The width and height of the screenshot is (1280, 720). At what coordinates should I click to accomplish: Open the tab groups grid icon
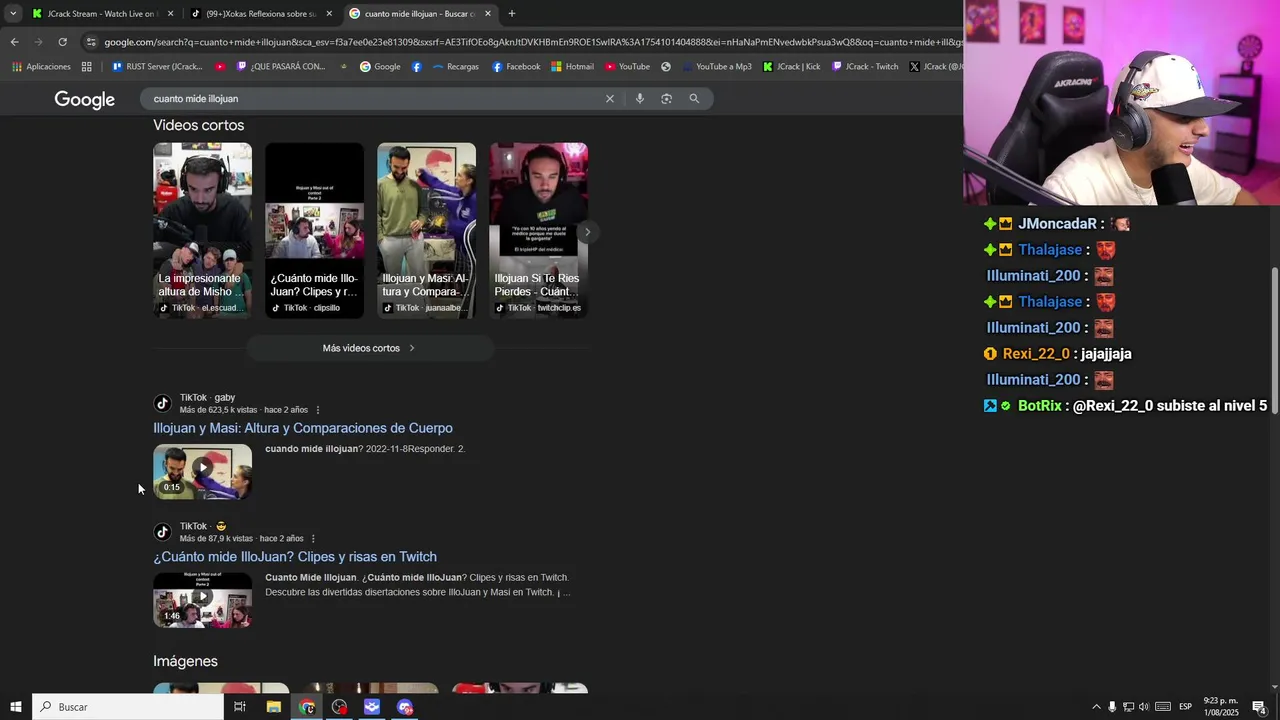[x=86, y=66]
